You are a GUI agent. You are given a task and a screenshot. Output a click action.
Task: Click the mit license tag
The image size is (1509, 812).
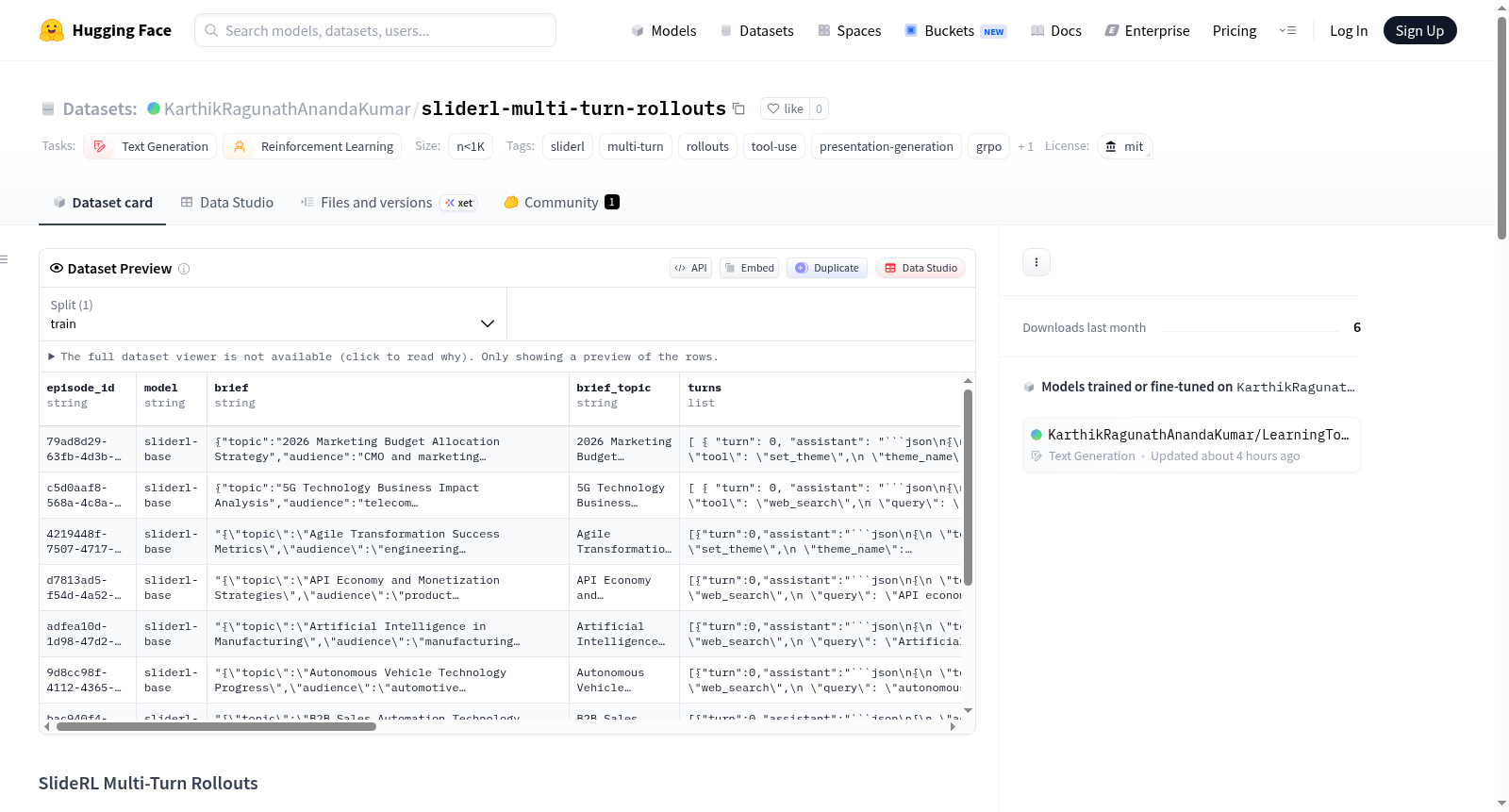coord(1124,146)
